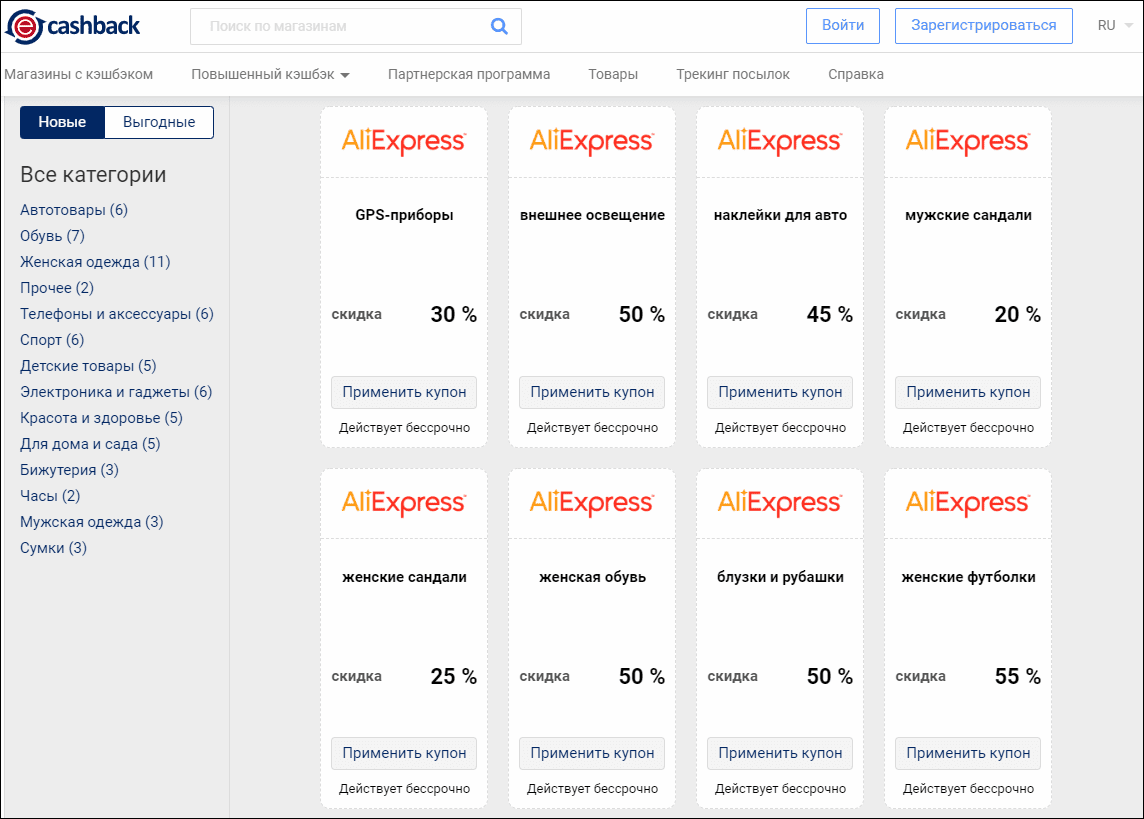
Task: Filter by Электроника и гаджеты (6) category
Action: click(x=116, y=392)
